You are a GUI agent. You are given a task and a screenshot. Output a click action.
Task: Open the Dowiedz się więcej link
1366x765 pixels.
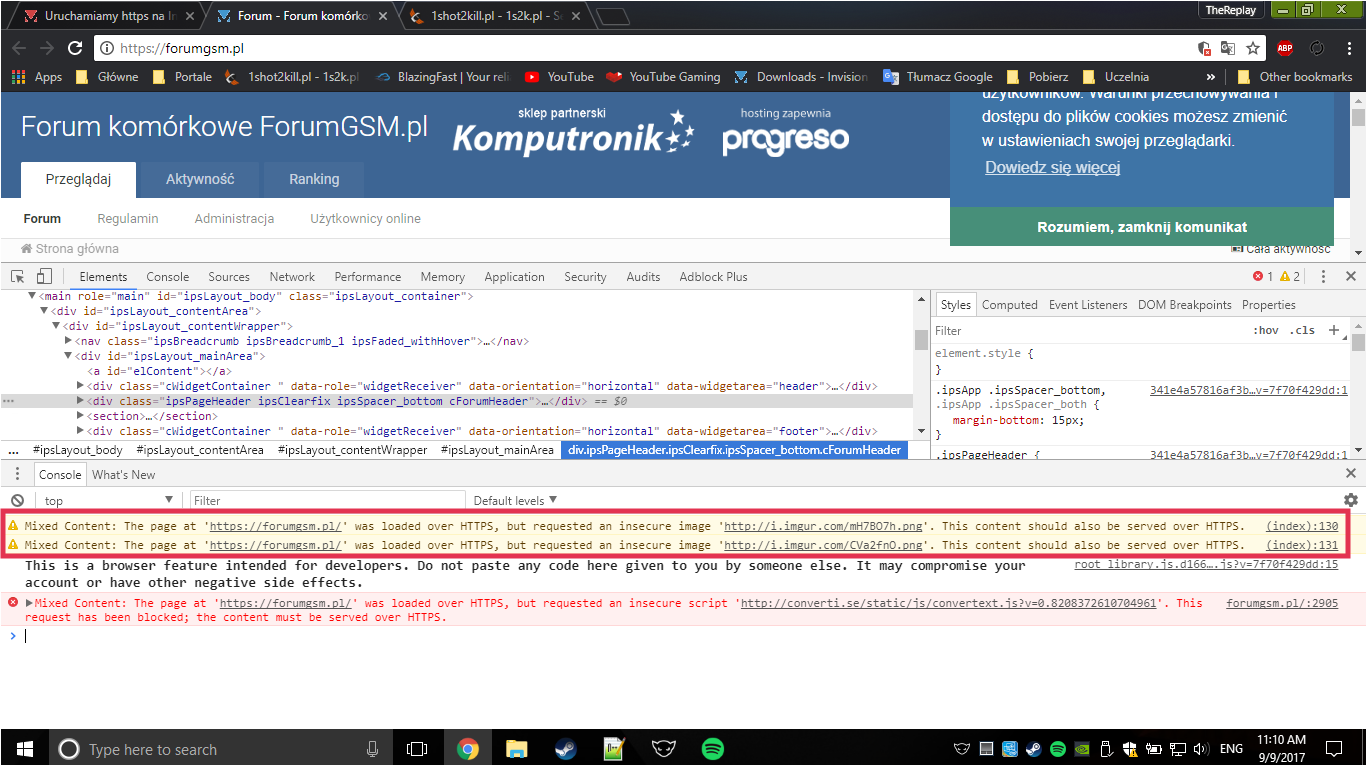pyautogui.click(x=1052, y=168)
